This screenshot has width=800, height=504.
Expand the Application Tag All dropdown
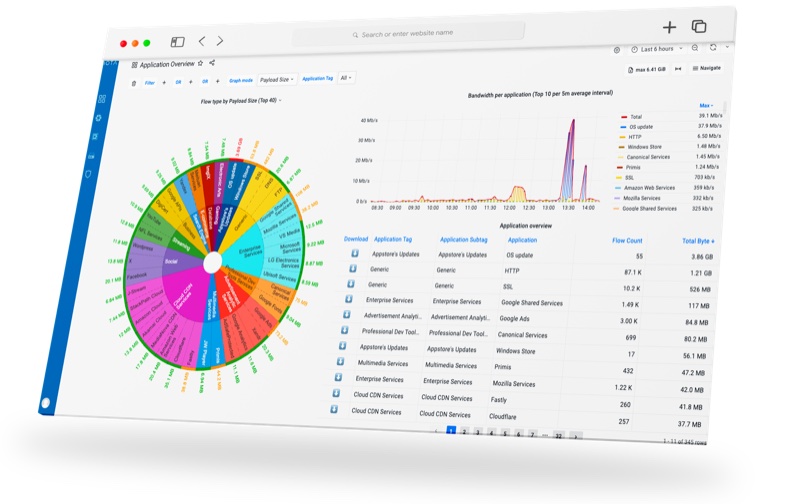(346, 77)
